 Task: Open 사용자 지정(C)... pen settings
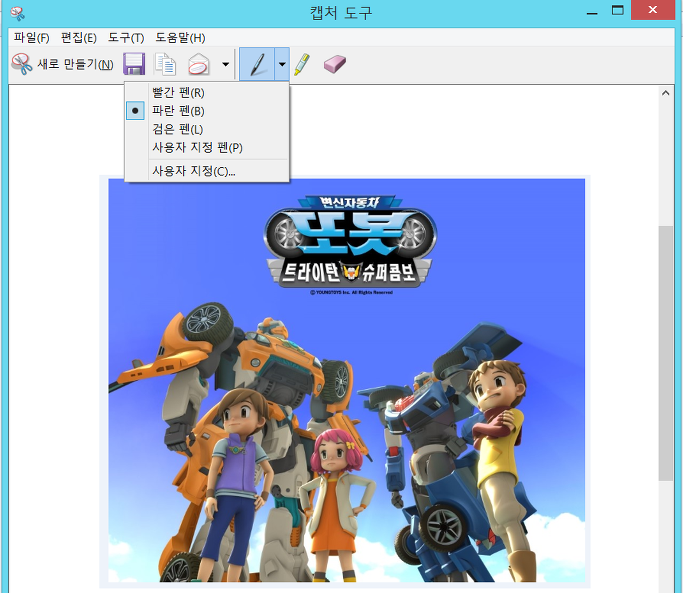pos(207,171)
